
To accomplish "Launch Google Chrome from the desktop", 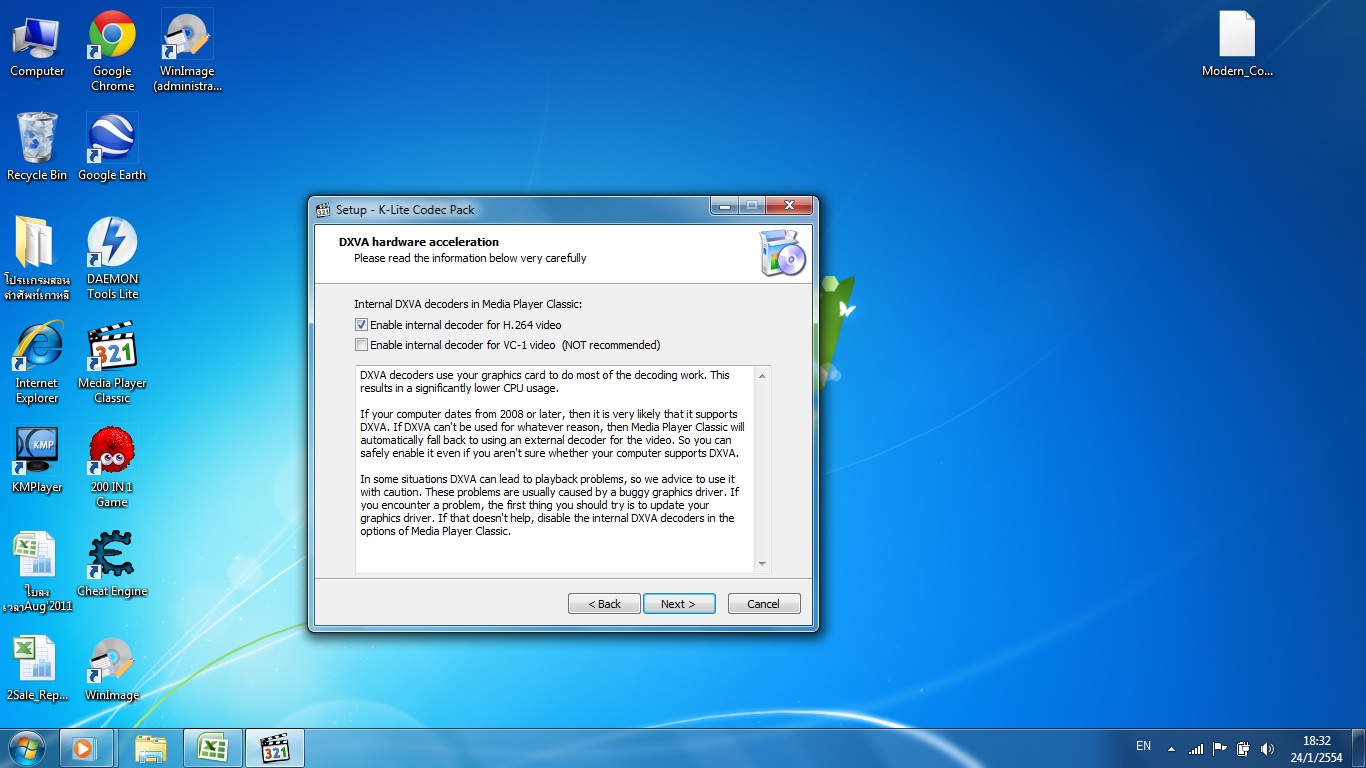I will [112, 52].
